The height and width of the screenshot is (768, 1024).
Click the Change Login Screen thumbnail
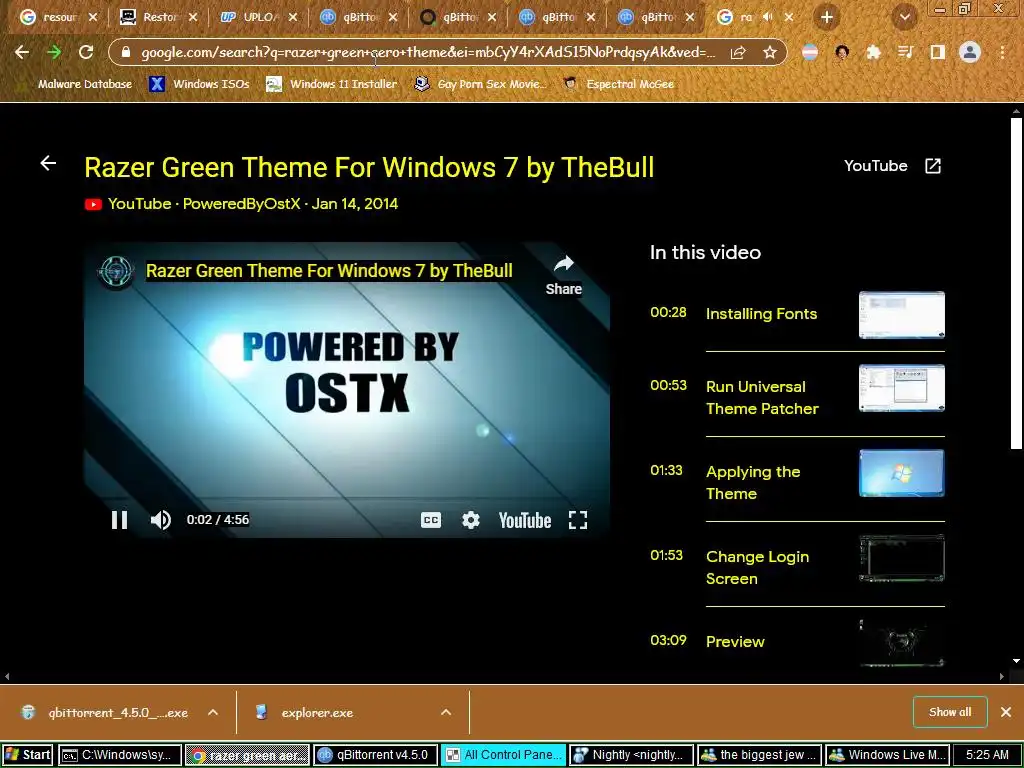[902, 558]
